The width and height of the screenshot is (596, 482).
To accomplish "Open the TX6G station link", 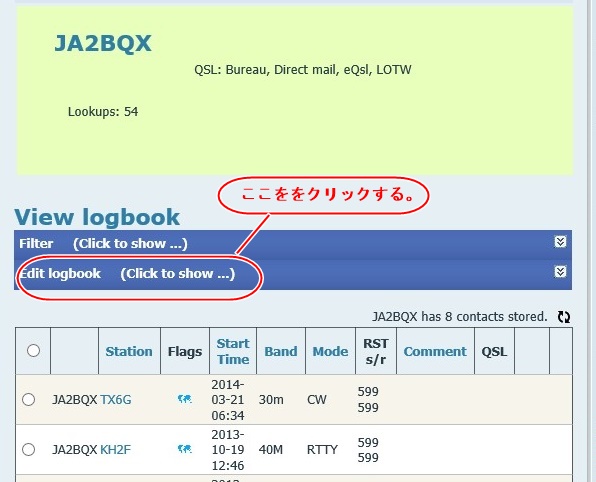I will (x=116, y=400).
